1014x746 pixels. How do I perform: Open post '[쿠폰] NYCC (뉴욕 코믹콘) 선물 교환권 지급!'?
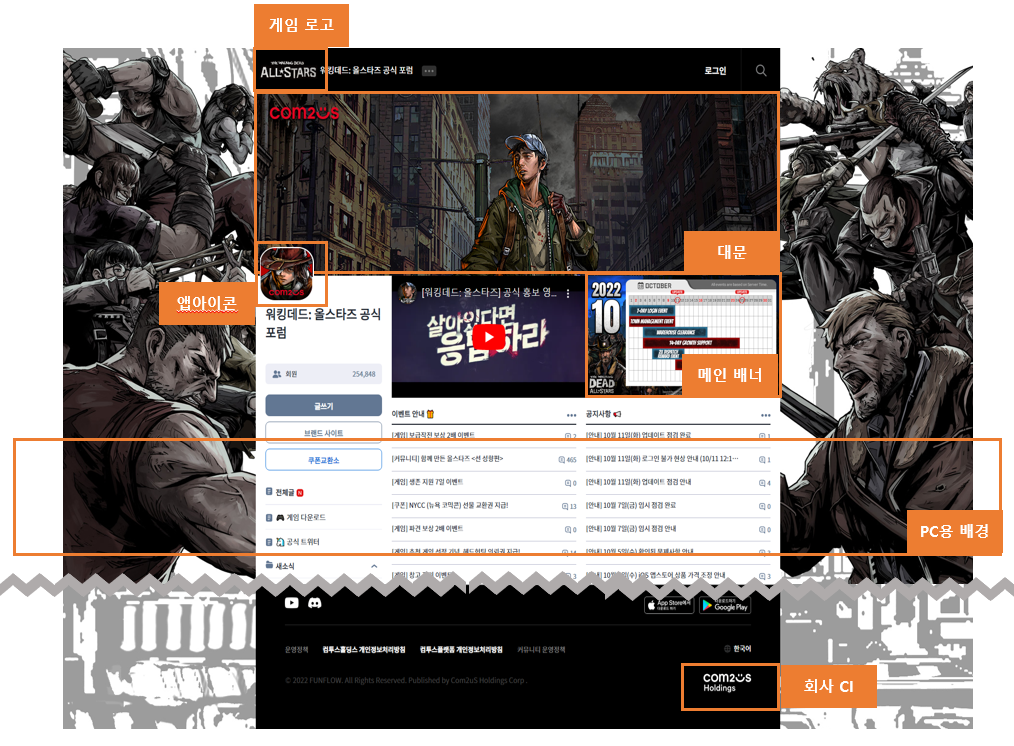(450, 505)
